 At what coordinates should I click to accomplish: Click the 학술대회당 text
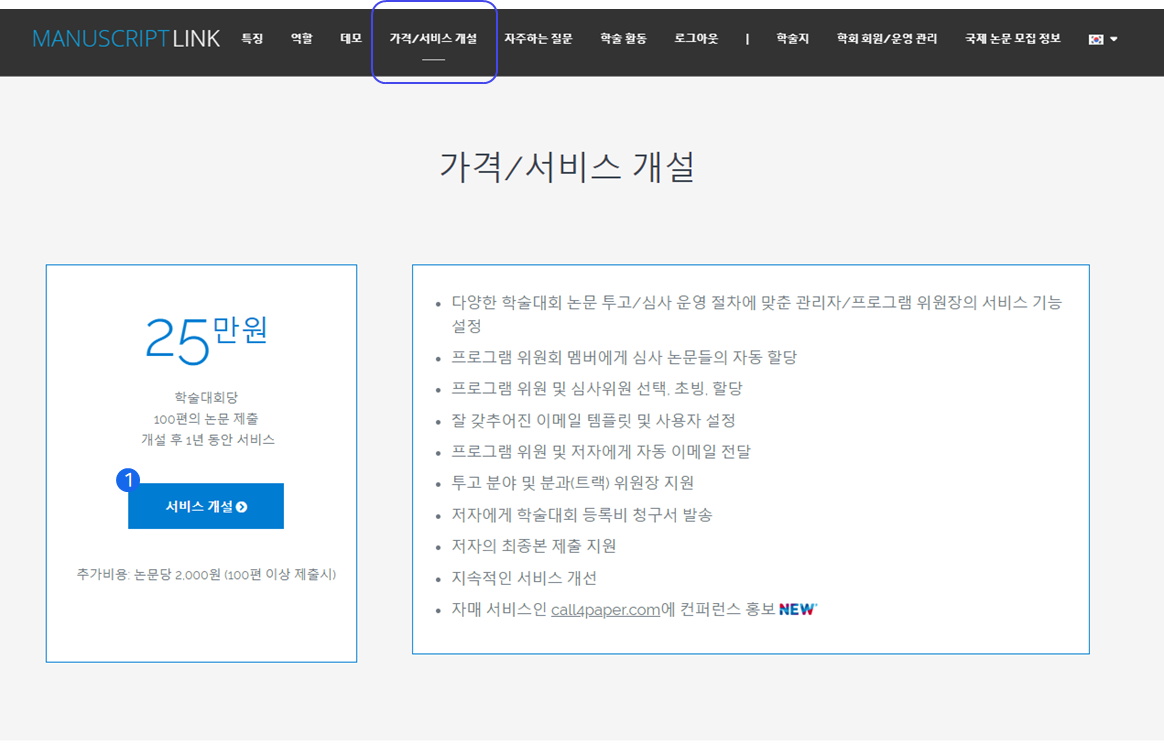point(206,397)
